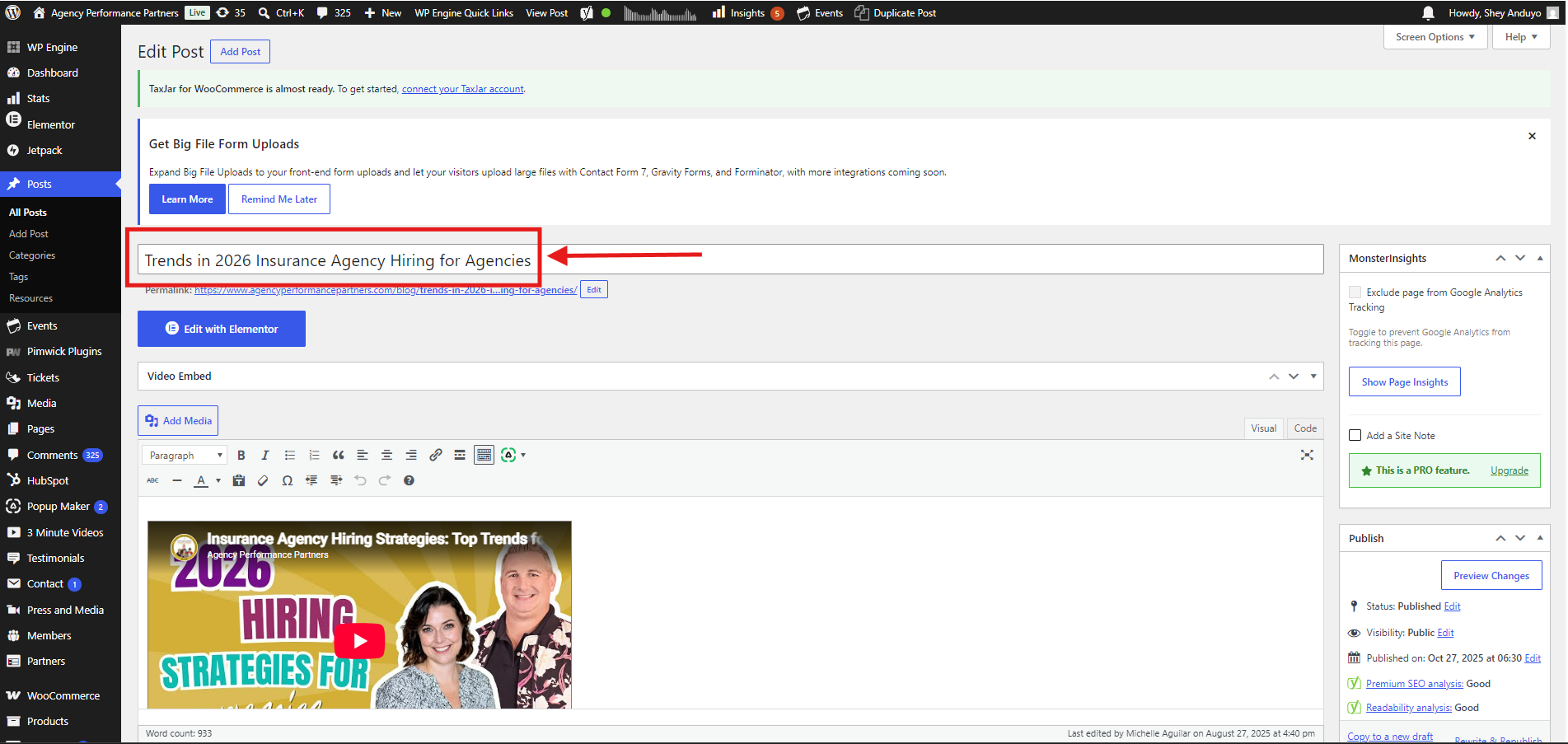Center-align text in the editor
This screenshot has height=744, width=1568.
(x=386, y=455)
